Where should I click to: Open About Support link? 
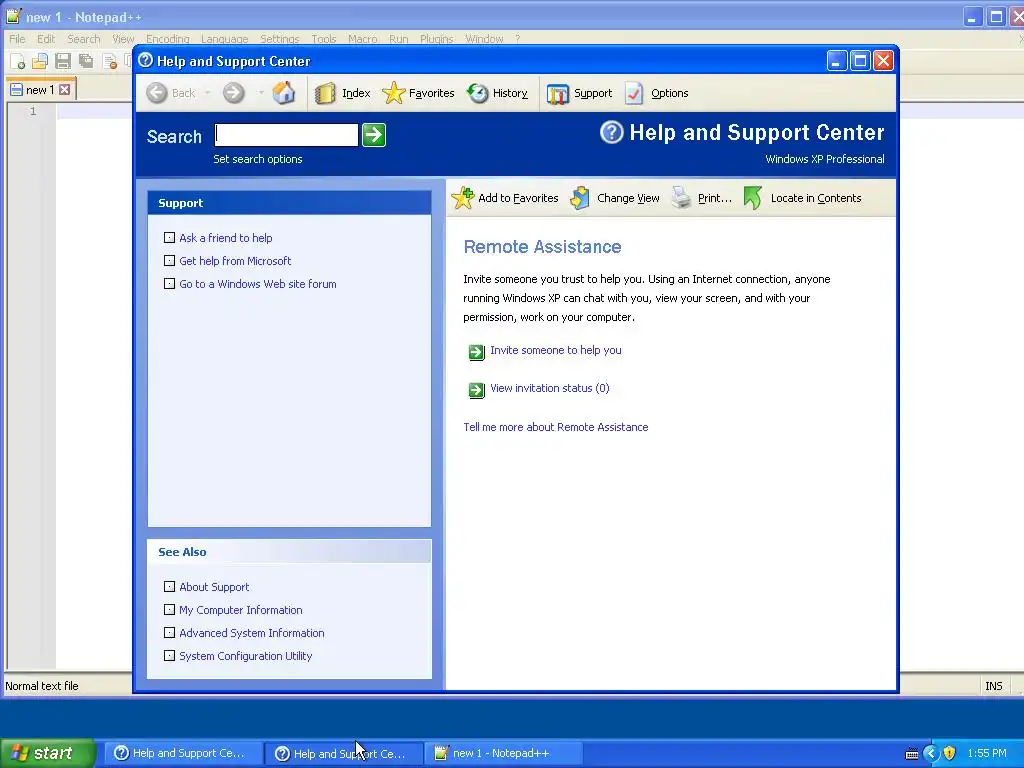214,587
